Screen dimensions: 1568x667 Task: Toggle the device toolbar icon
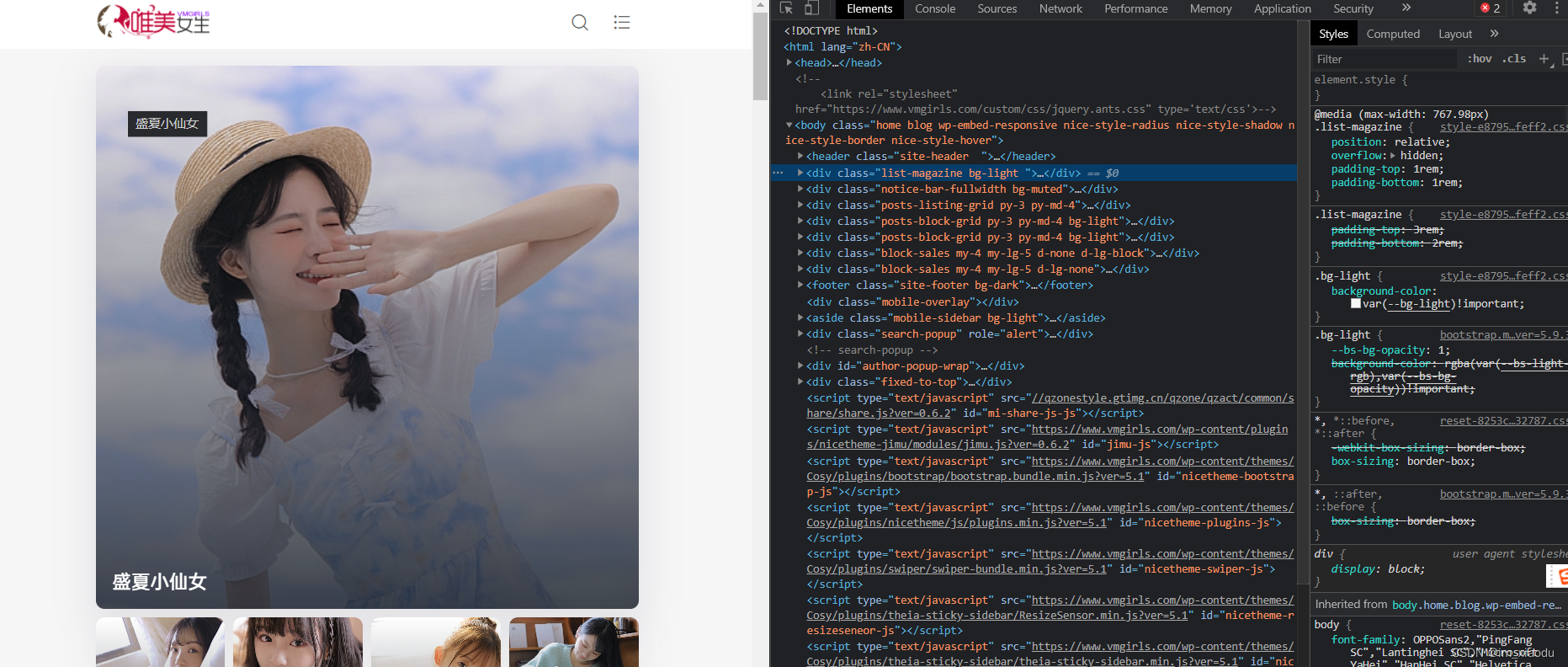(x=811, y=8)
